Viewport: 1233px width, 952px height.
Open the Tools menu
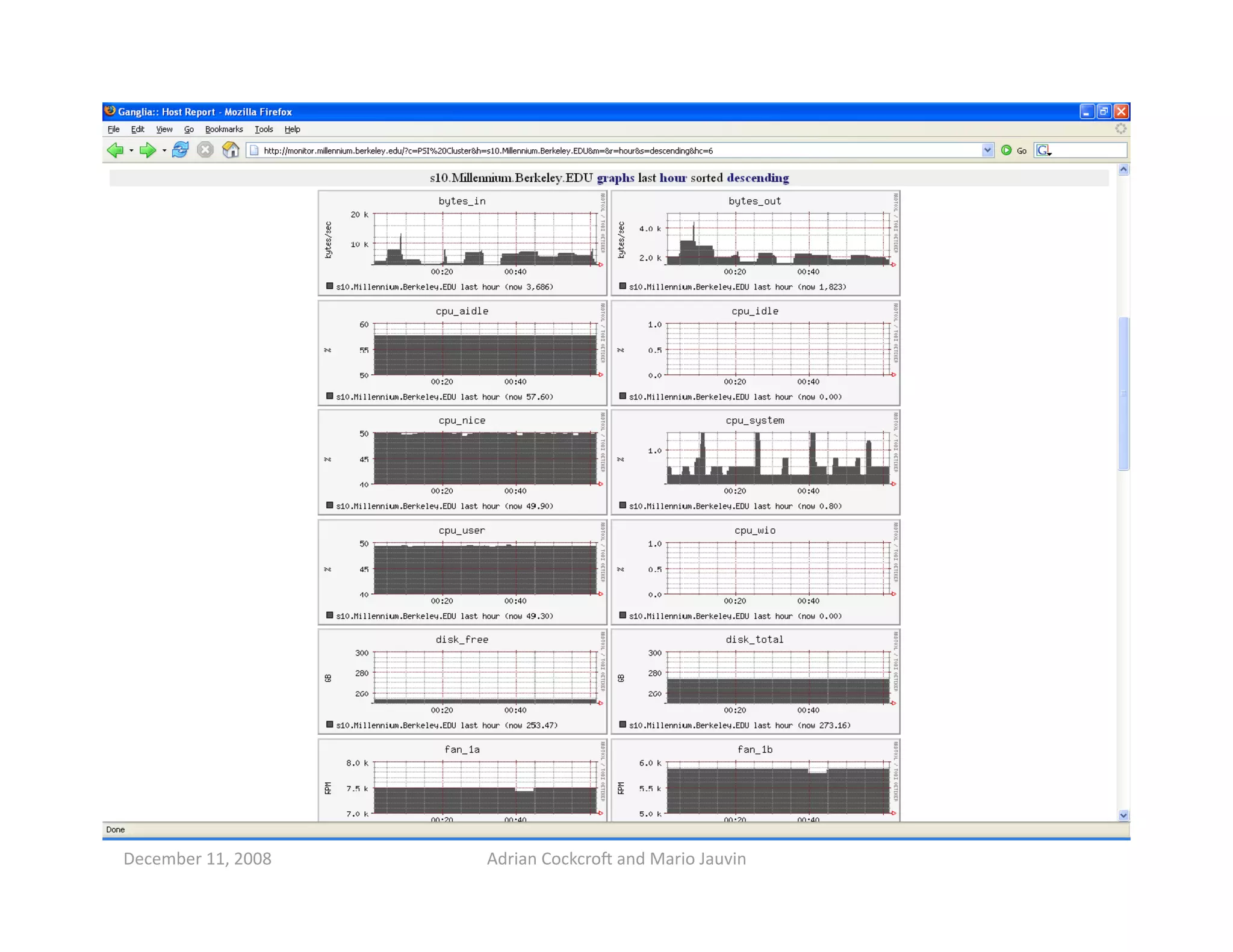(264, 129)
